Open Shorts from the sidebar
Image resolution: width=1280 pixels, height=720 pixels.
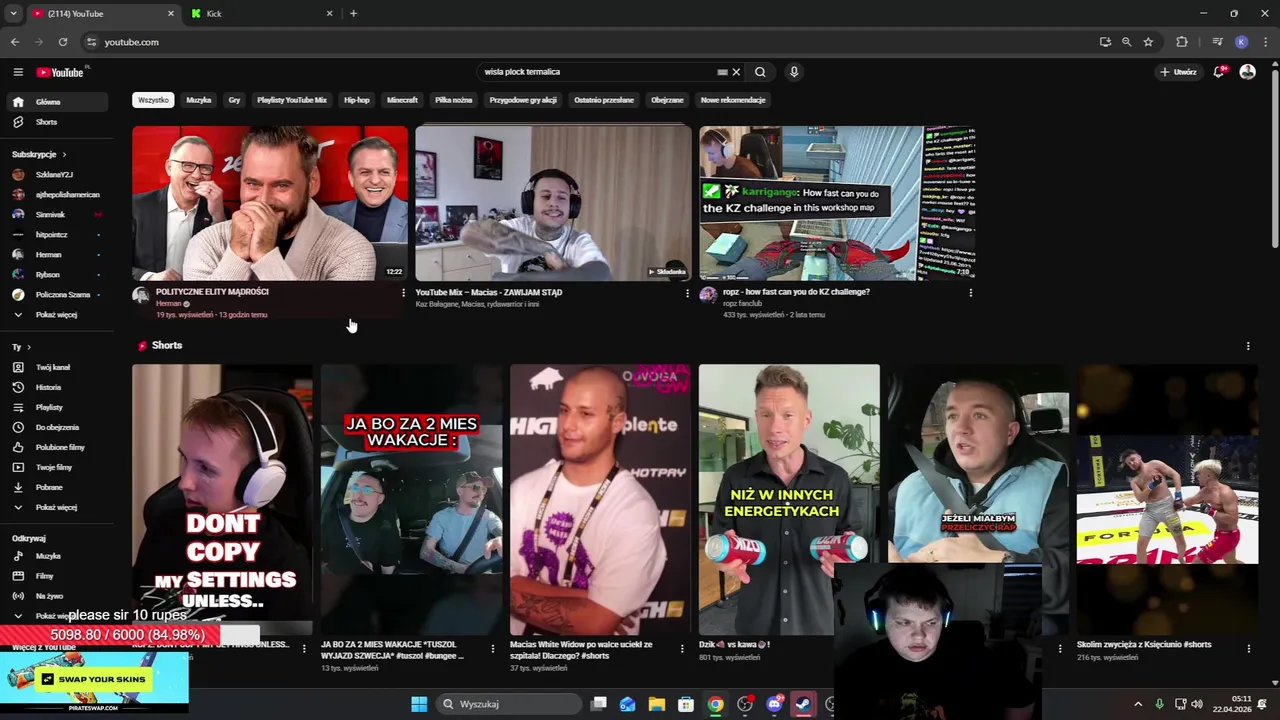tap(58, 122)
